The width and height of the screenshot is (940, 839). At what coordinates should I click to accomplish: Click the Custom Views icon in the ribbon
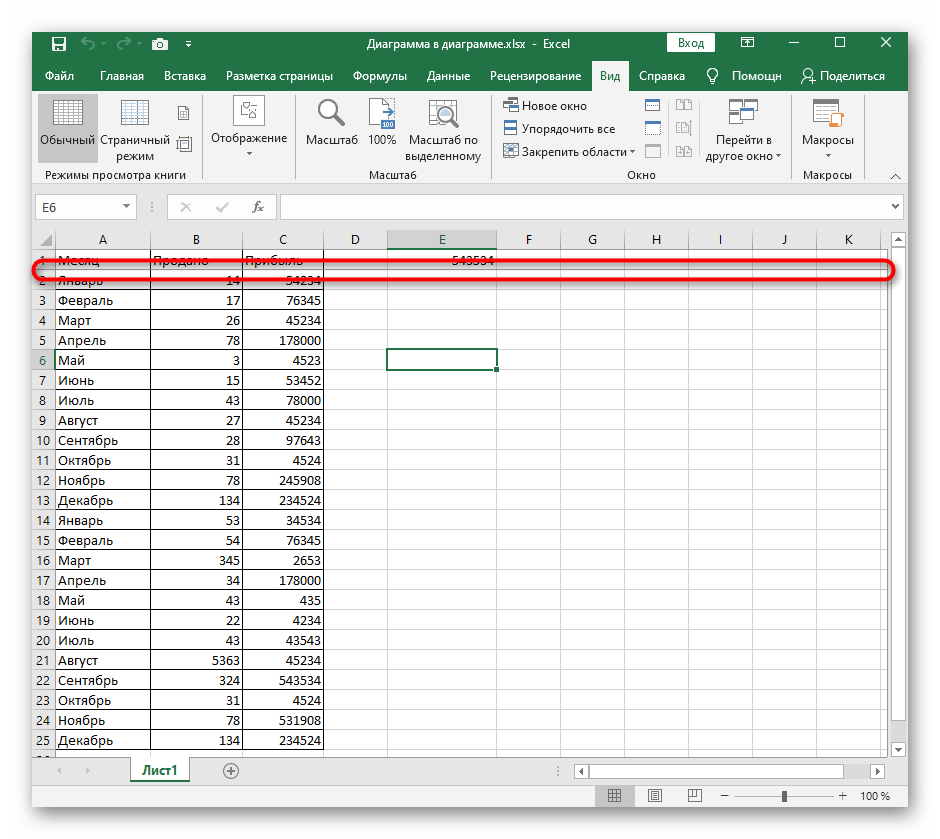point(184,144)
